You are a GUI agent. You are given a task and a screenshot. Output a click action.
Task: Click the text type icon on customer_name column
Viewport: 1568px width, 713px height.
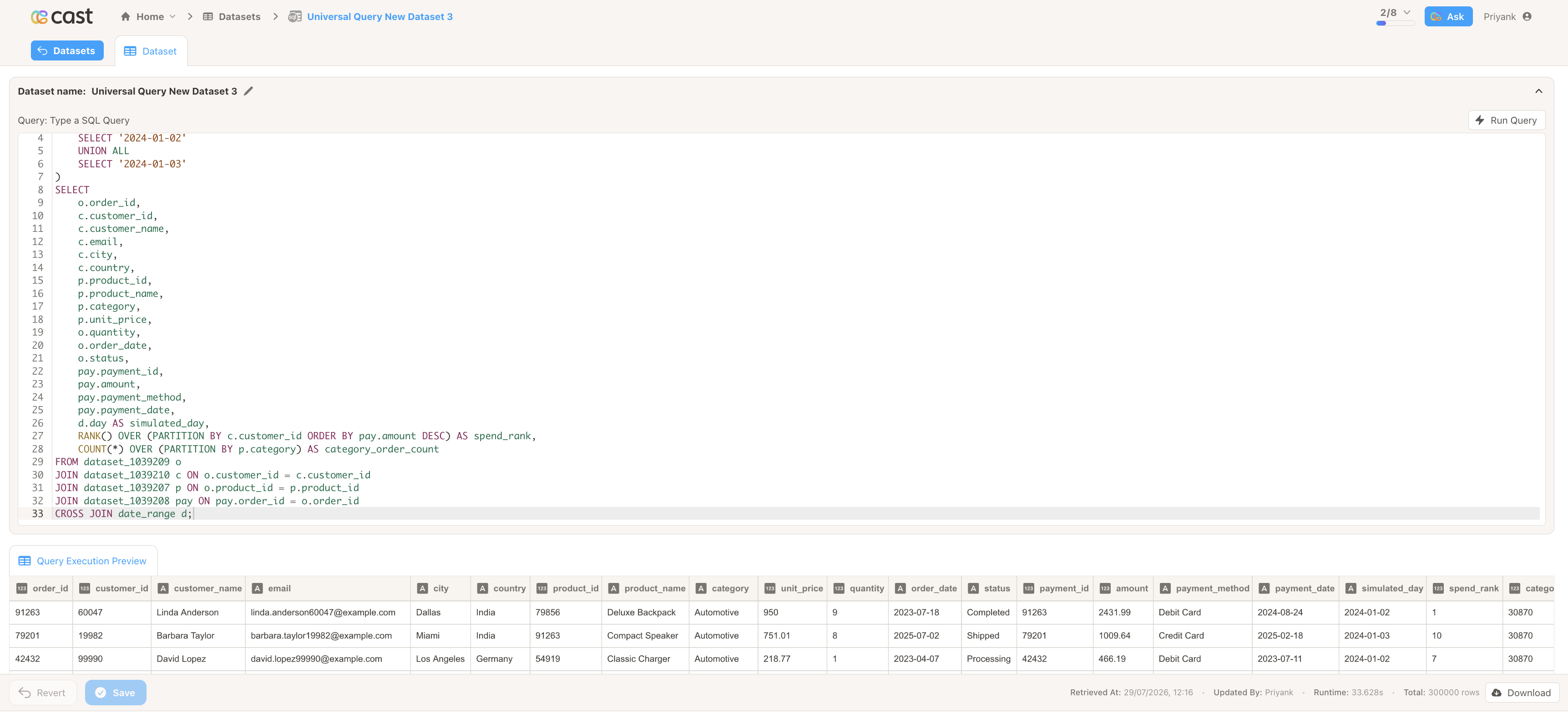[x=163, y=588]
